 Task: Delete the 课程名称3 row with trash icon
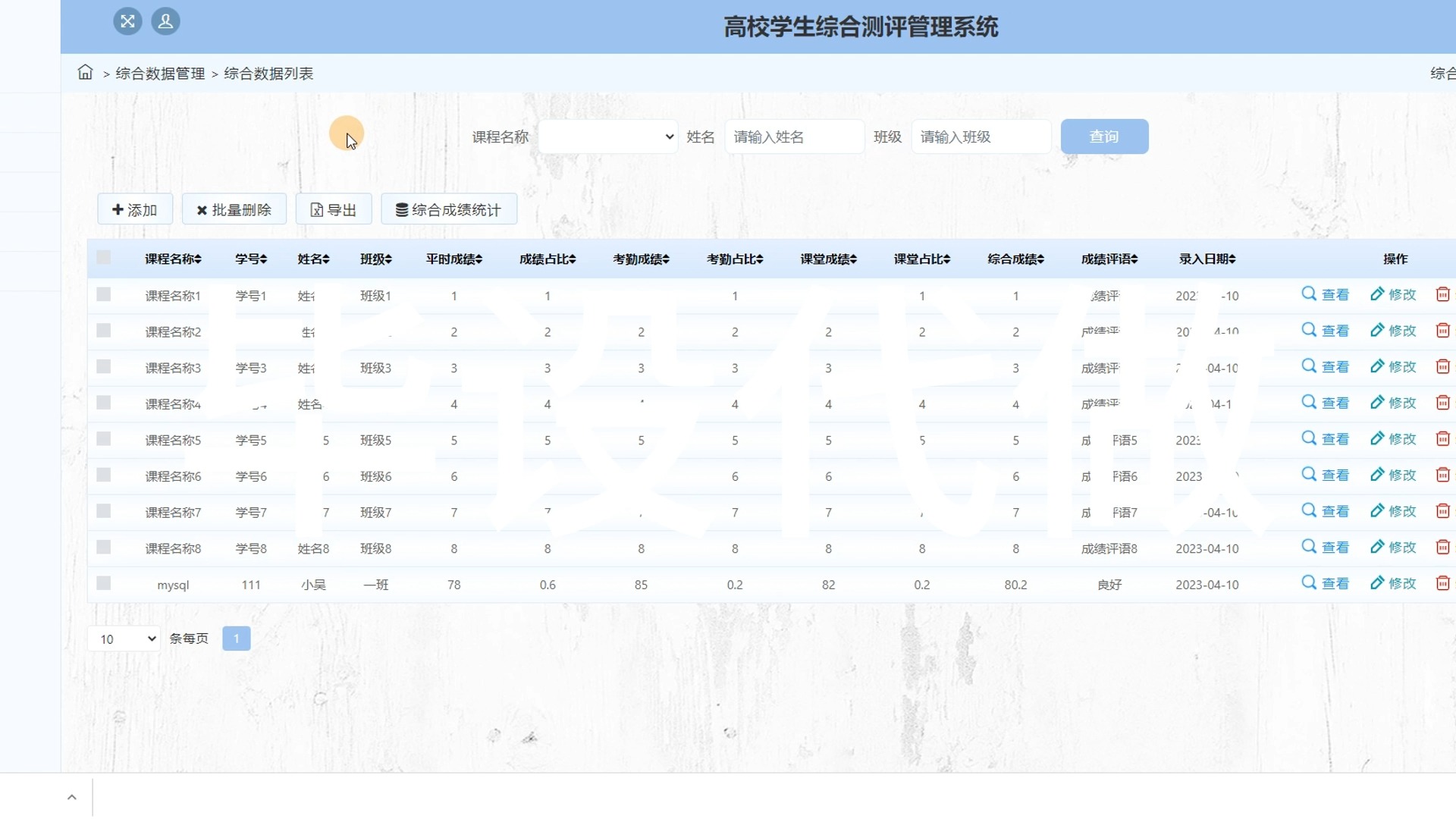(x=1442, y=366)
